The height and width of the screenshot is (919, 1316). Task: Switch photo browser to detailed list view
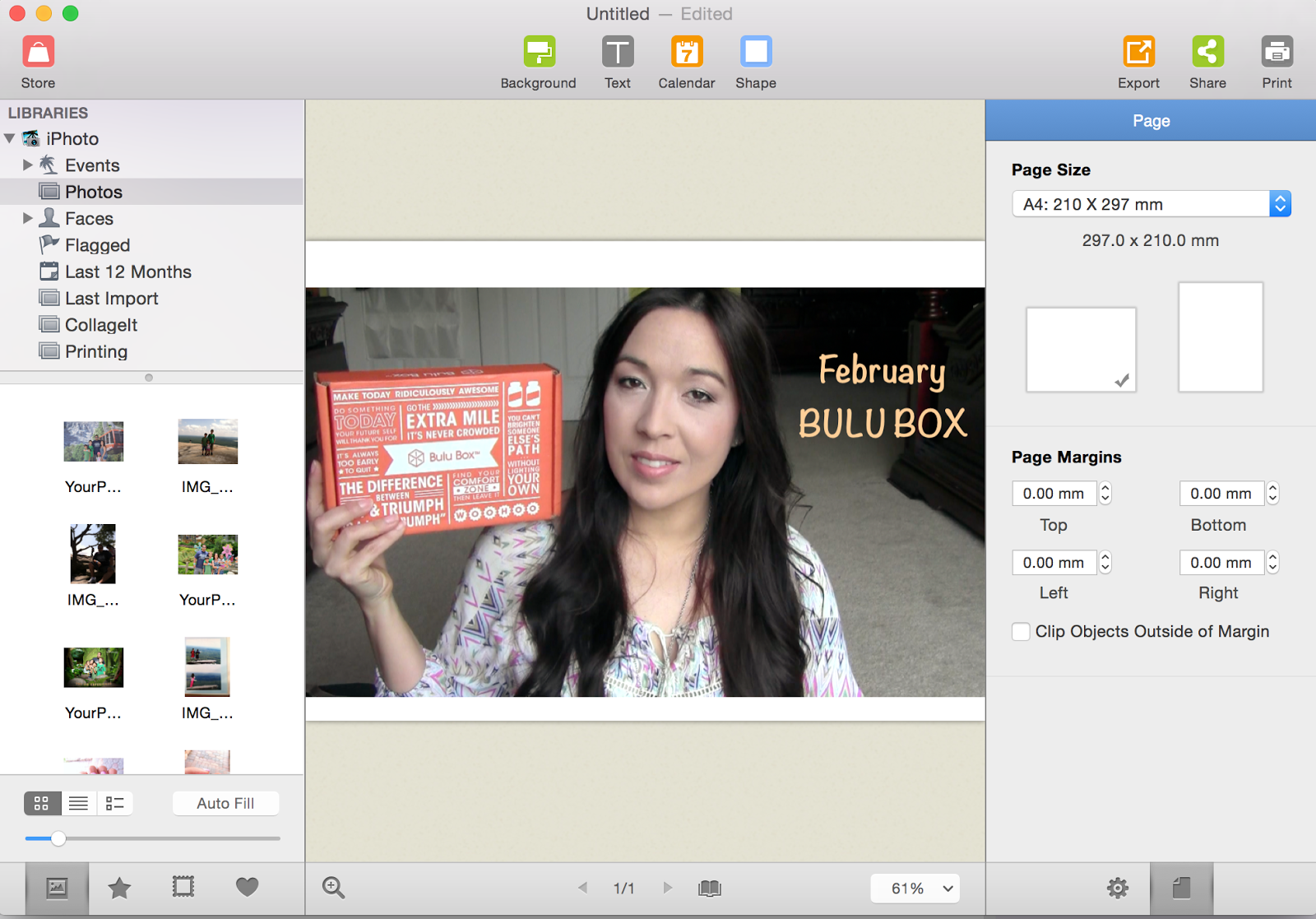point(115,803)
